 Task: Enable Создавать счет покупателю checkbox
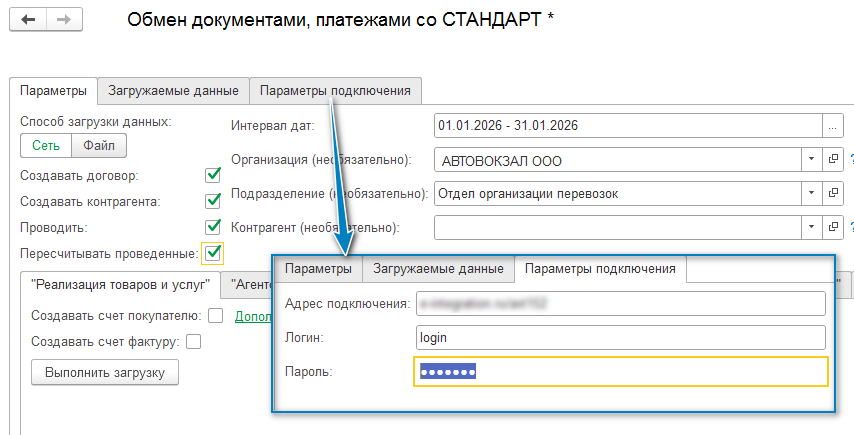(x=215, y=316)
